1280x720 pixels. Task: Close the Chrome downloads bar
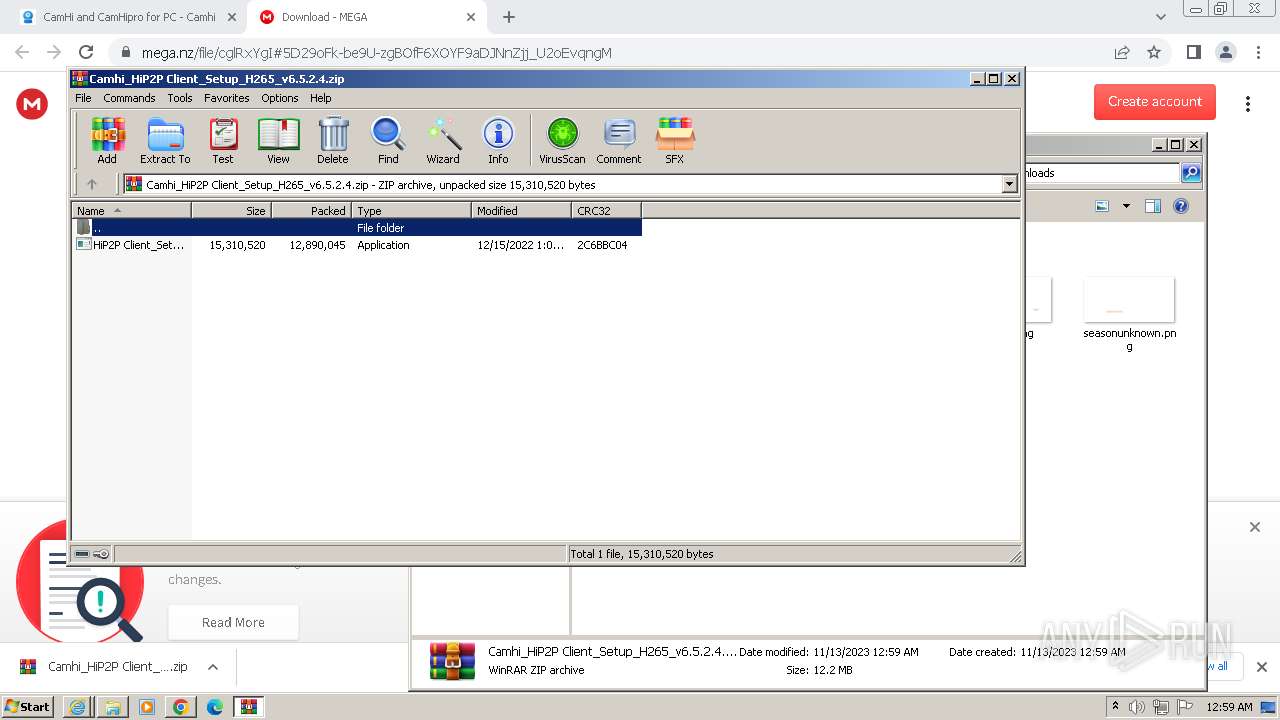(x=1261, y=667)
